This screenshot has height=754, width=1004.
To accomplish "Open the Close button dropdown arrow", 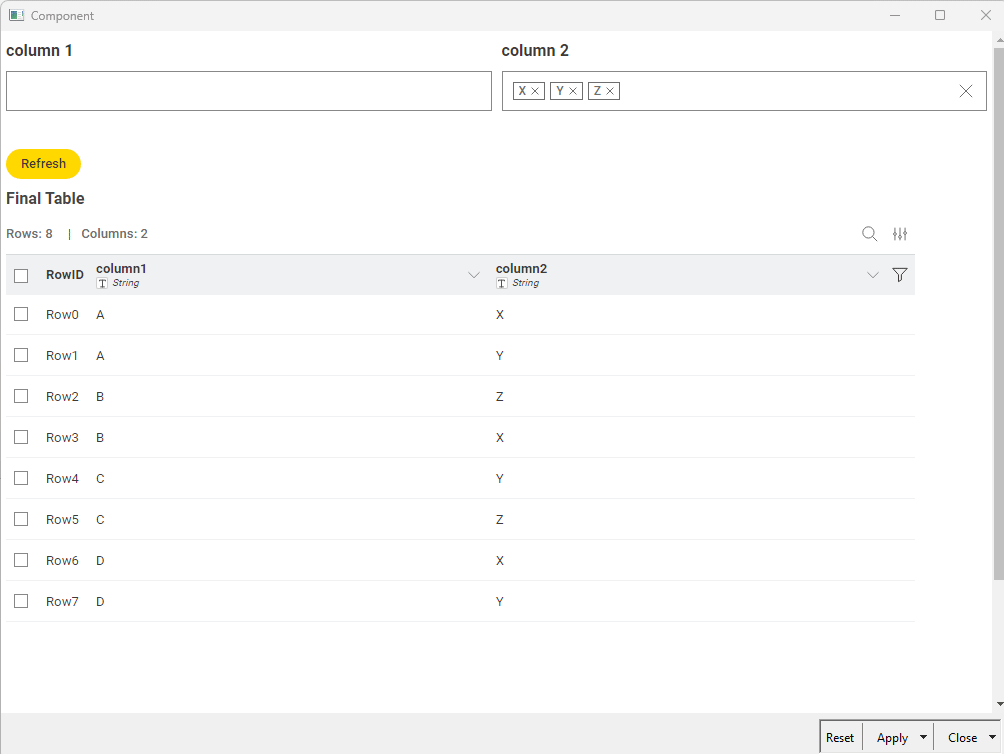I will pyautogui.click(x=992, y=738).
